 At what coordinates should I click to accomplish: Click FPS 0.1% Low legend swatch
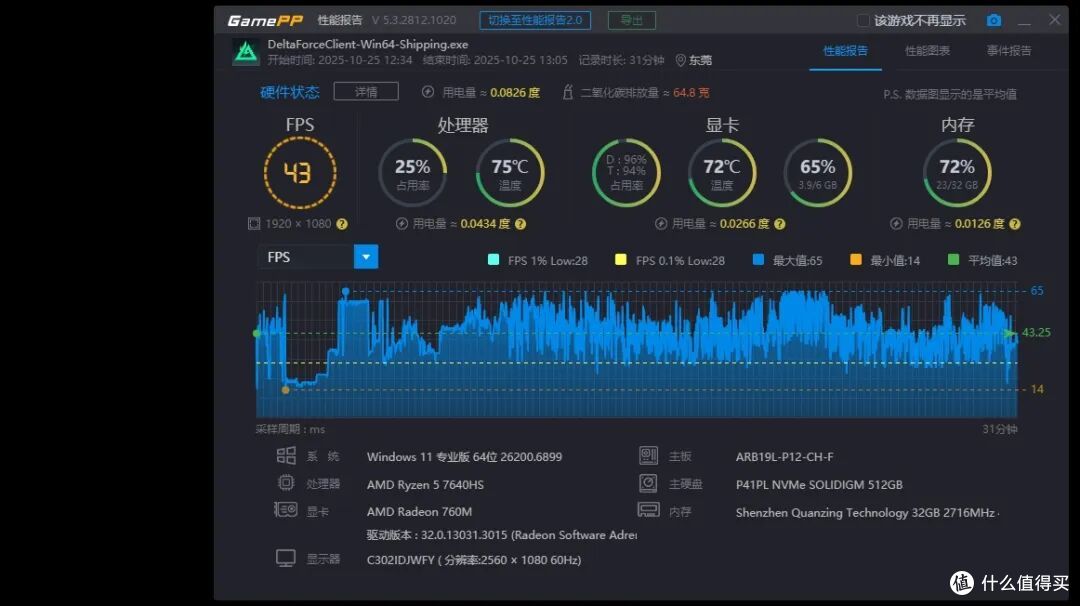[621, 260]
